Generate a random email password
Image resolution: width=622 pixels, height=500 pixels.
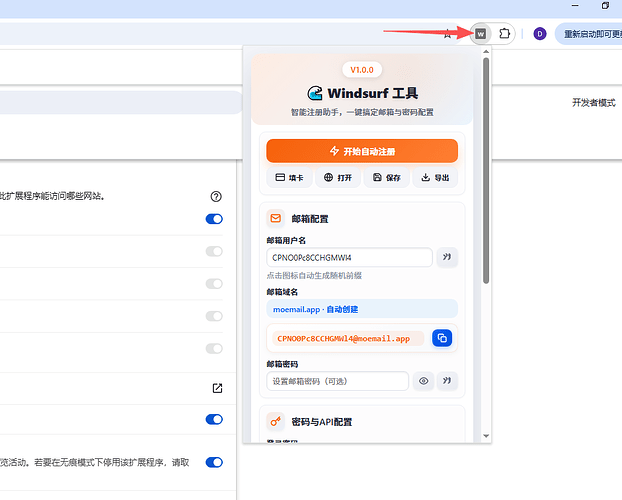447,381
